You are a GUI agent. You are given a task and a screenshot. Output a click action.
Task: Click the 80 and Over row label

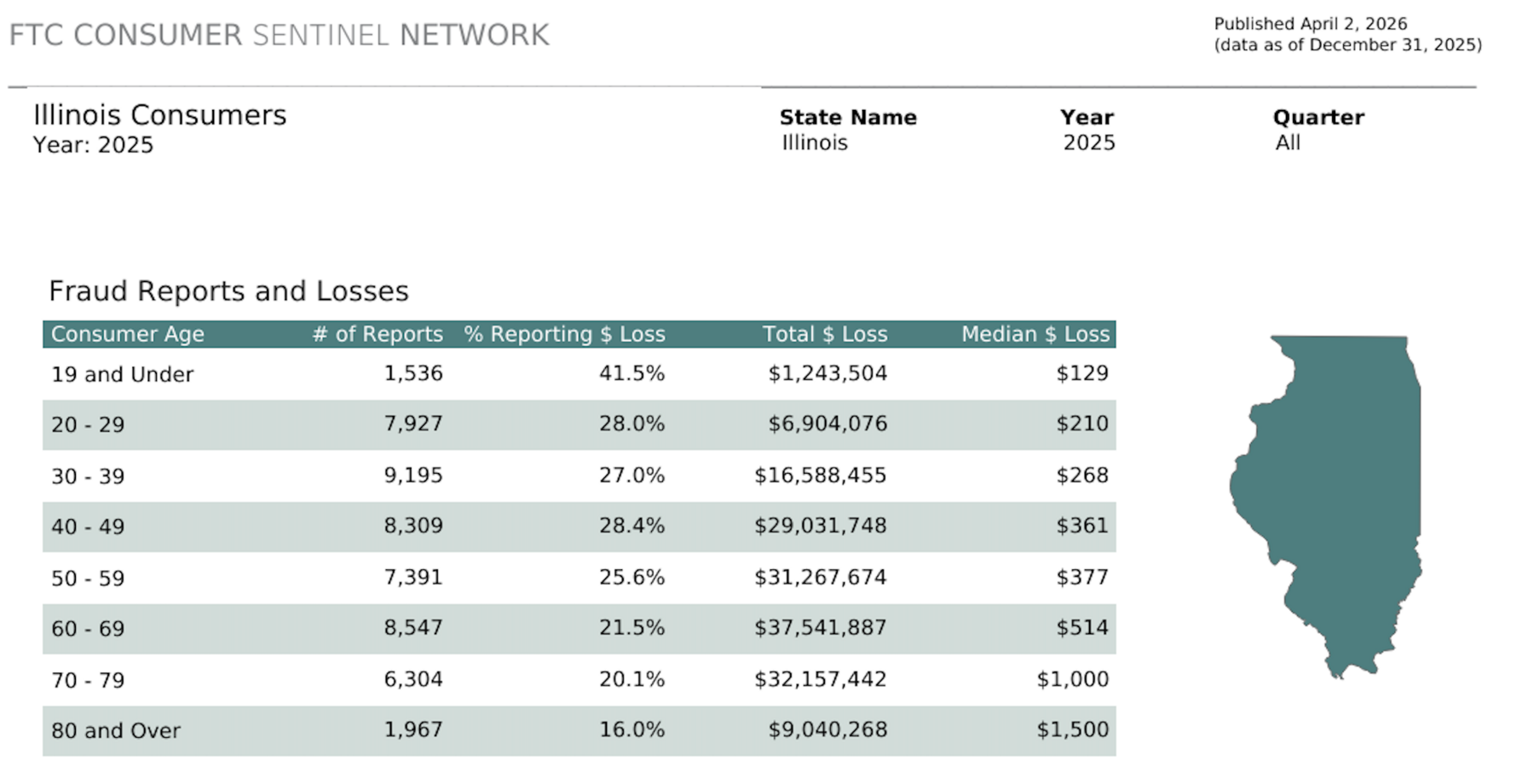[x=116, y=730]
